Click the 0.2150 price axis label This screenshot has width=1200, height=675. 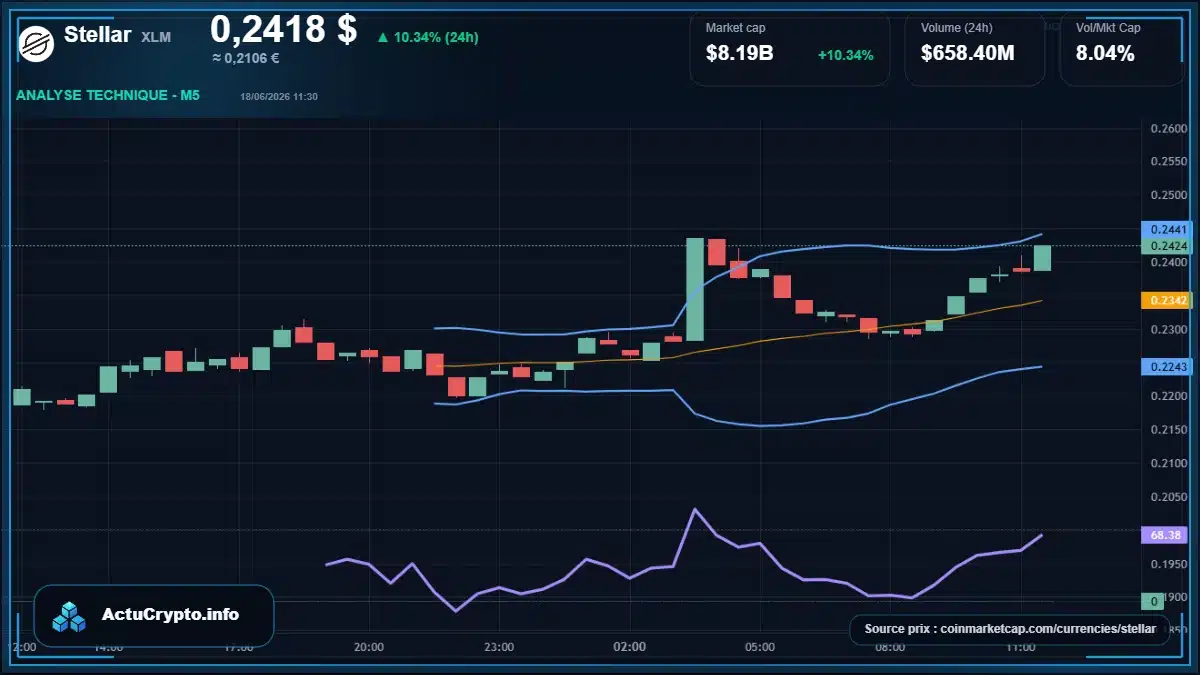1168,430
